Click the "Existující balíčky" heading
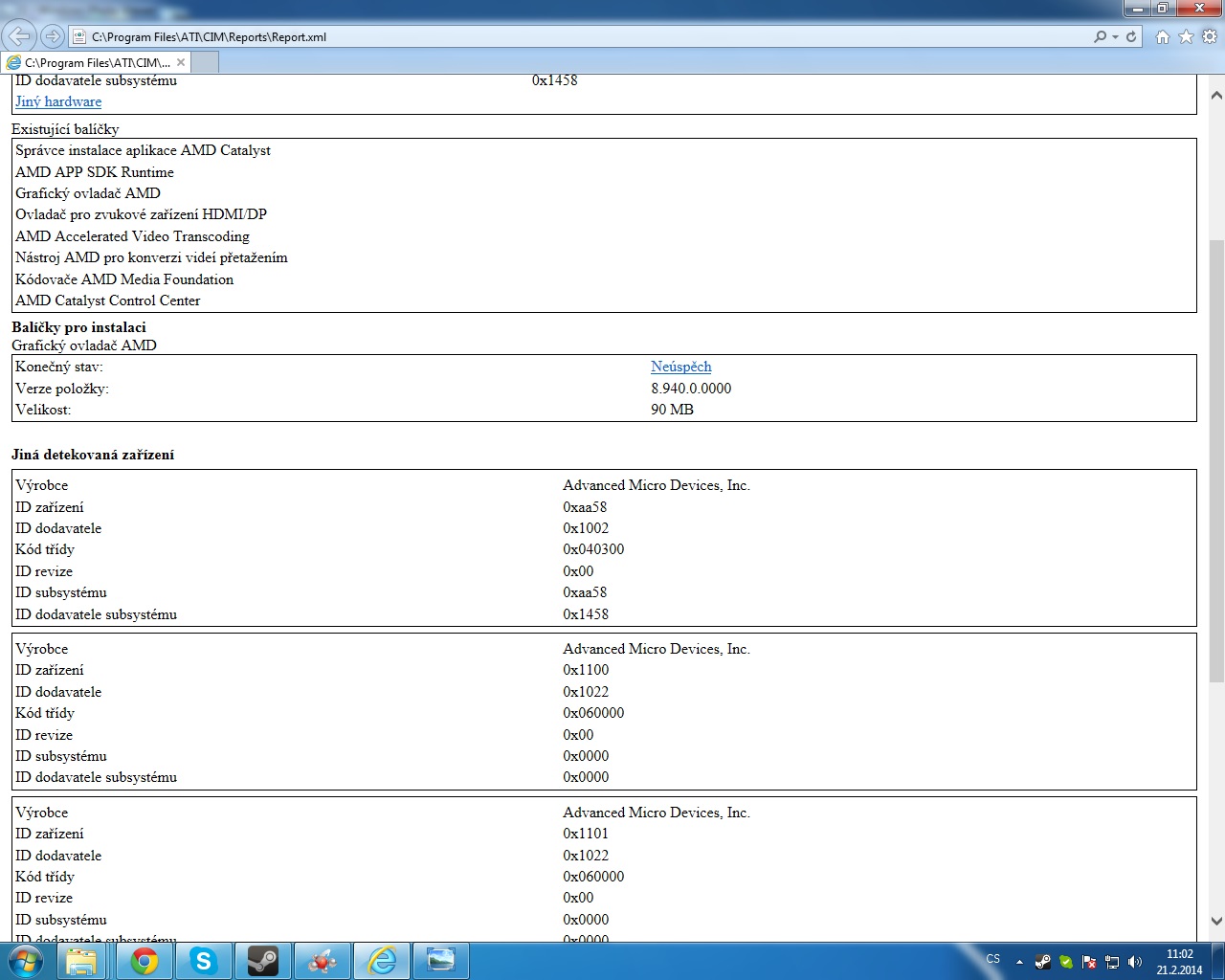The image size is (1225, 980). (65, 129)
